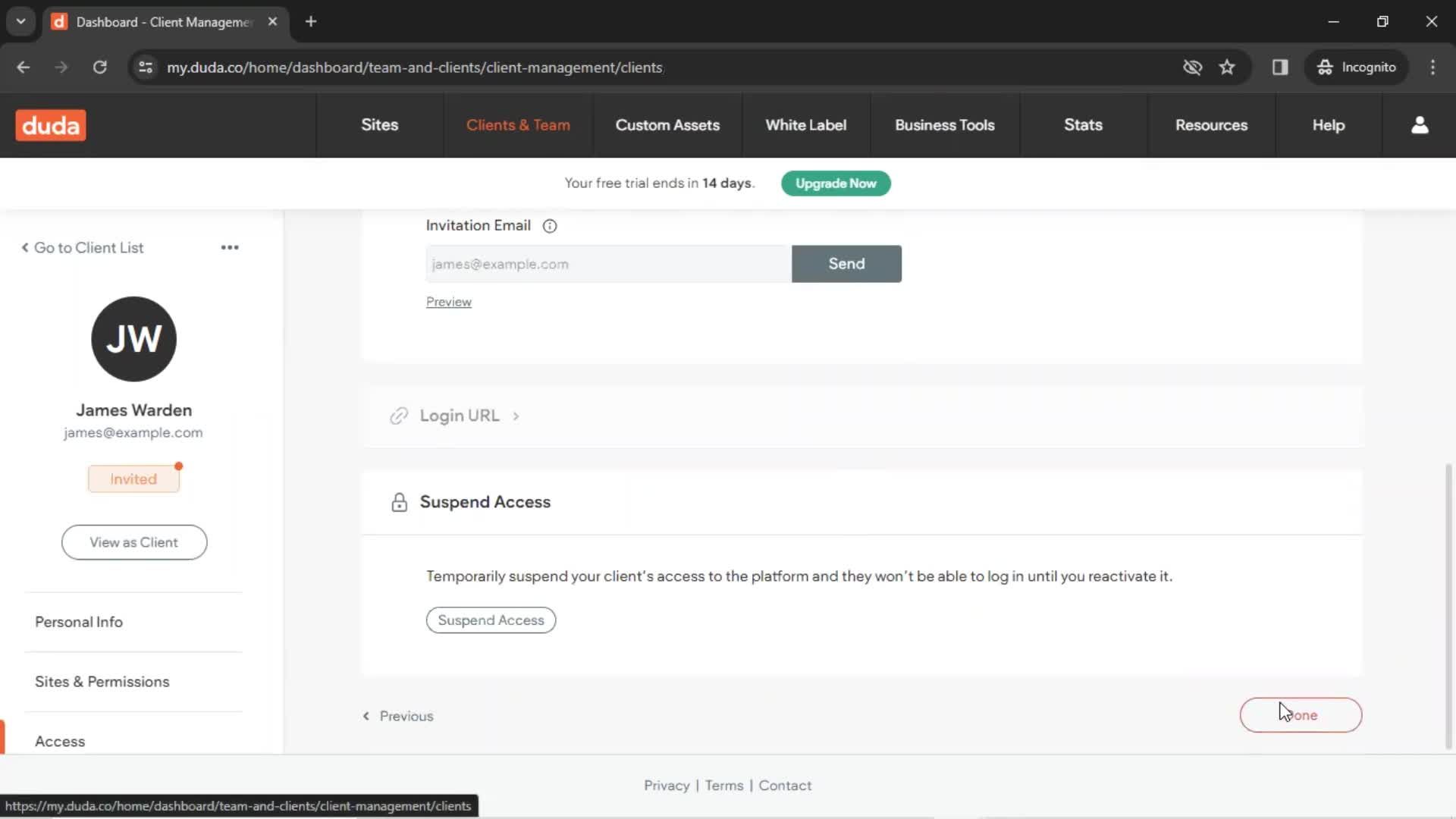Open the Resources menu
Screen dimensions: 1456x819
pyautogui.click(x=1211, y=125)
